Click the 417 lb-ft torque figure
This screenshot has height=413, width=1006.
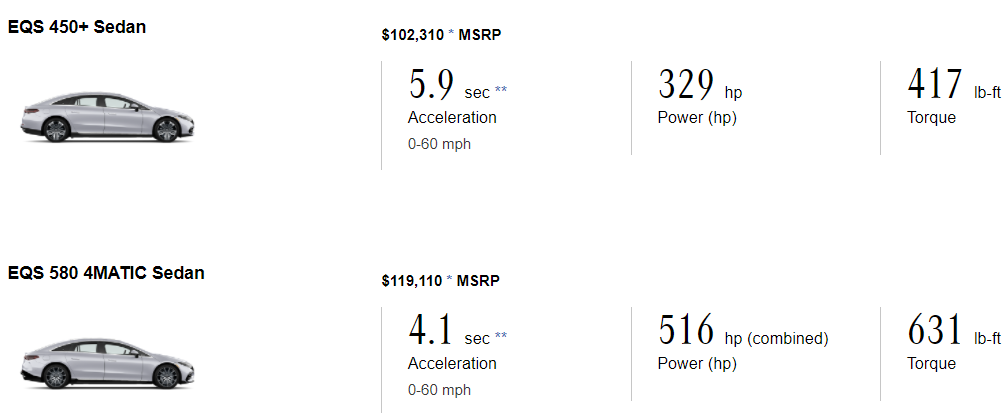point(954,85)
